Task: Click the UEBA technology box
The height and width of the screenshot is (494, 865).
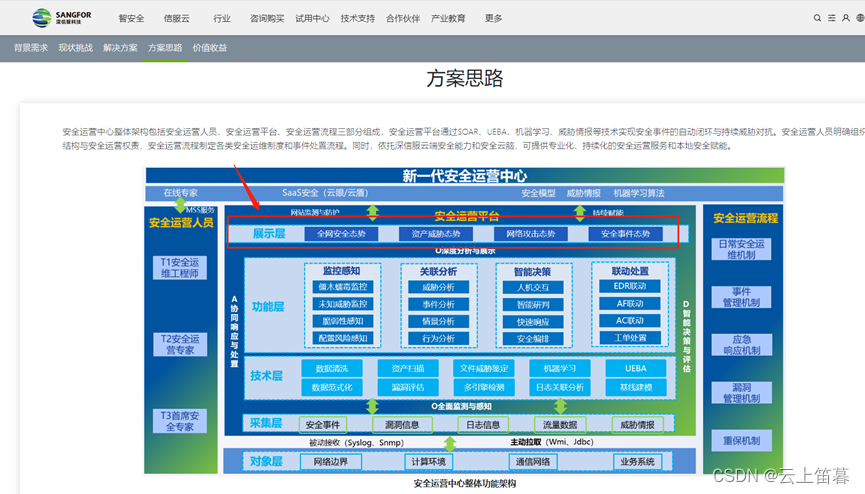Action: 636,368
